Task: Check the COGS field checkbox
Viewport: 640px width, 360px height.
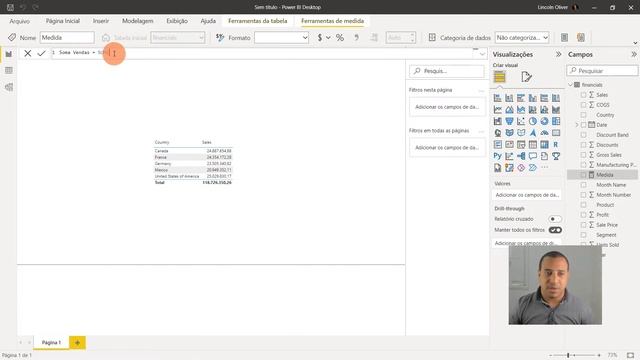Action: pos(583,105)
